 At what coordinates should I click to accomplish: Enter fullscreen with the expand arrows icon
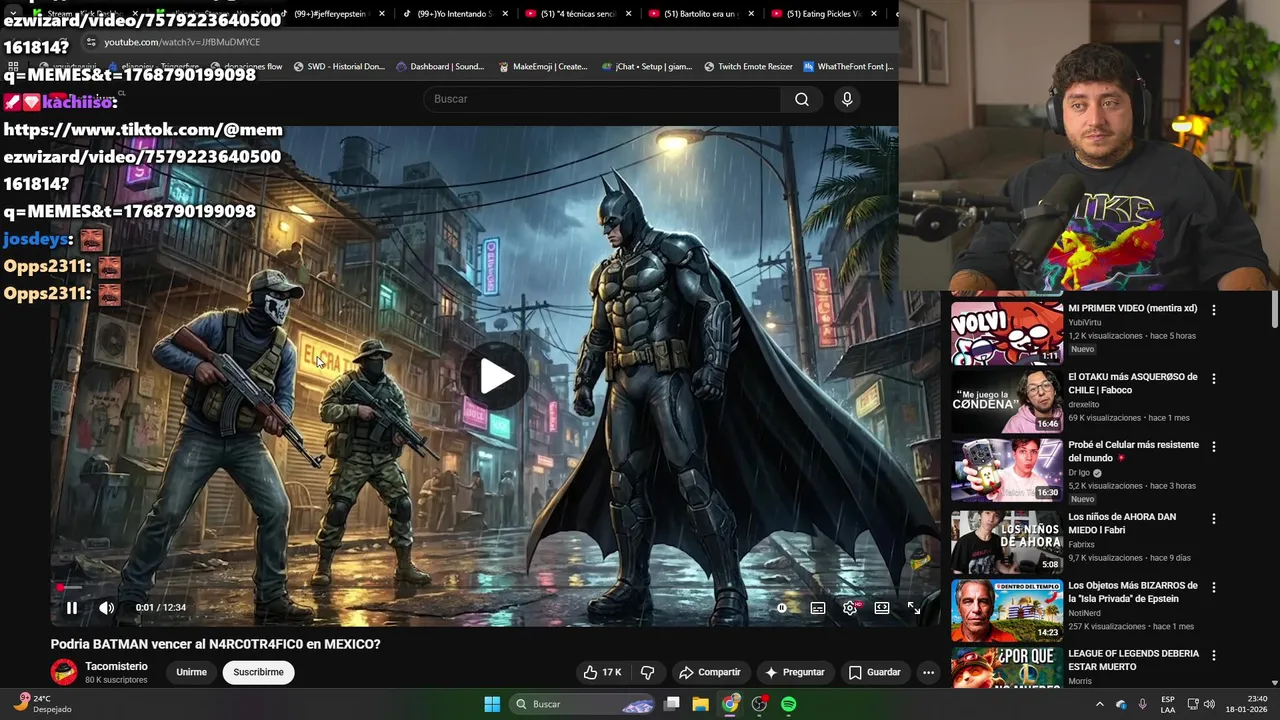point(914,608)
